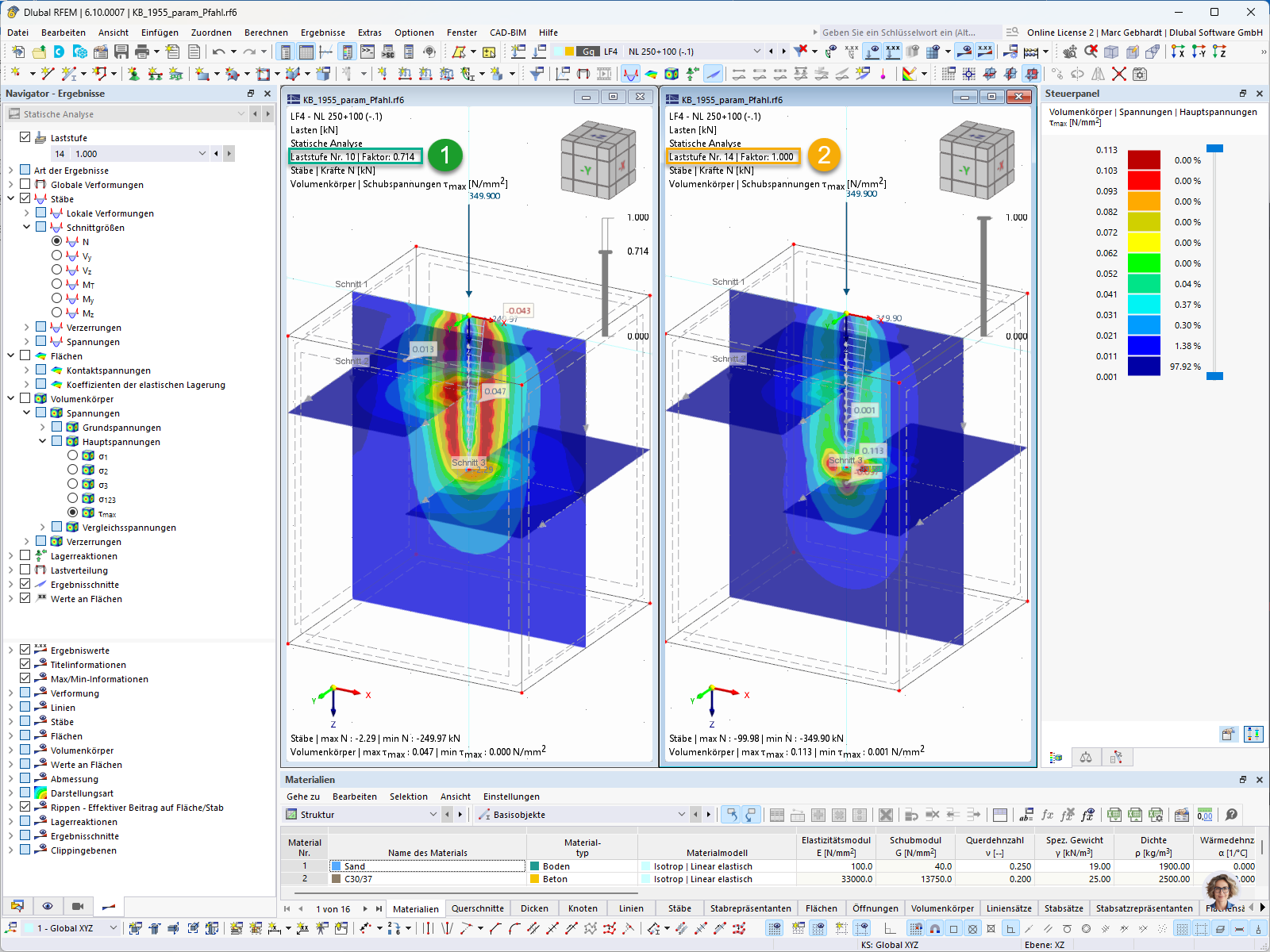Viewport: 1270px width, 952px height.
Task: Click Einstellungen in the Materialien panel
Action: pyautogui.click(x=511, y=797)
